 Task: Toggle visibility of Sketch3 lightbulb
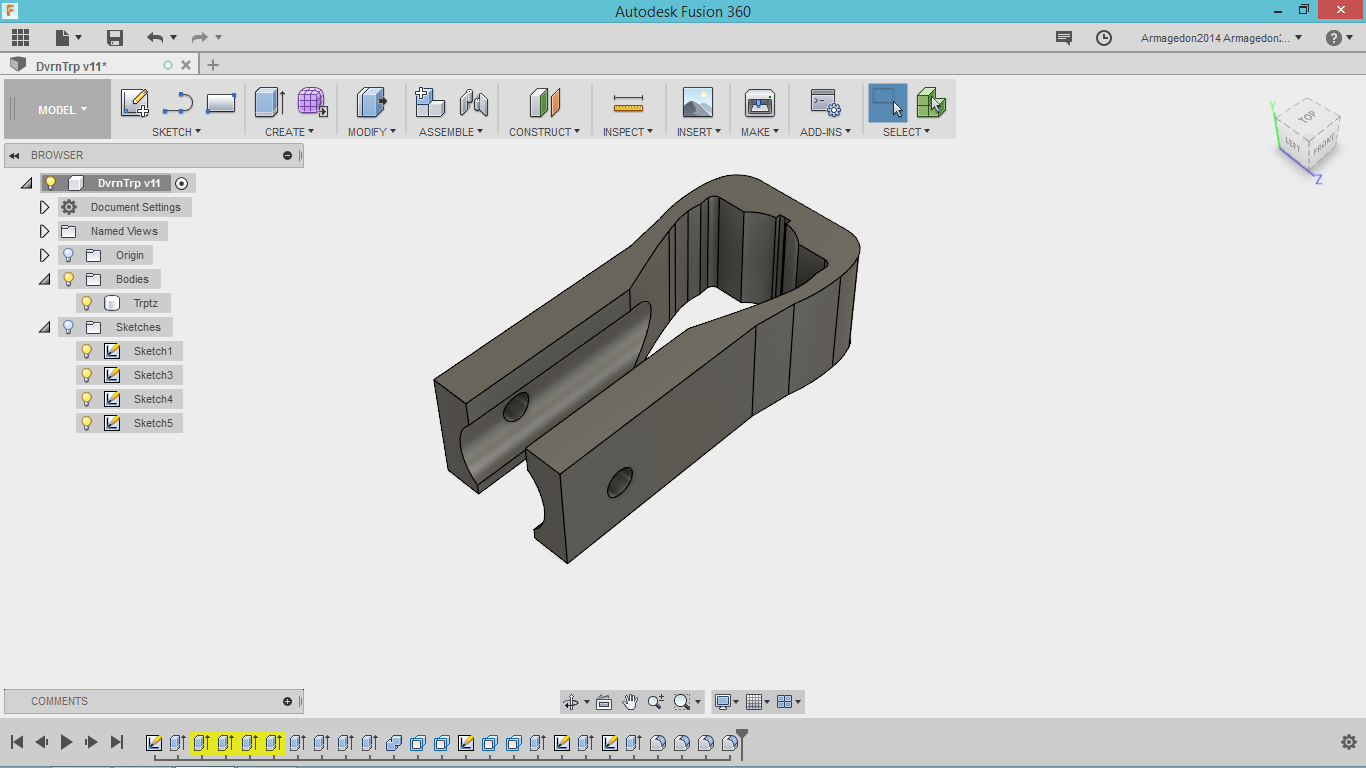click(87, 375)
